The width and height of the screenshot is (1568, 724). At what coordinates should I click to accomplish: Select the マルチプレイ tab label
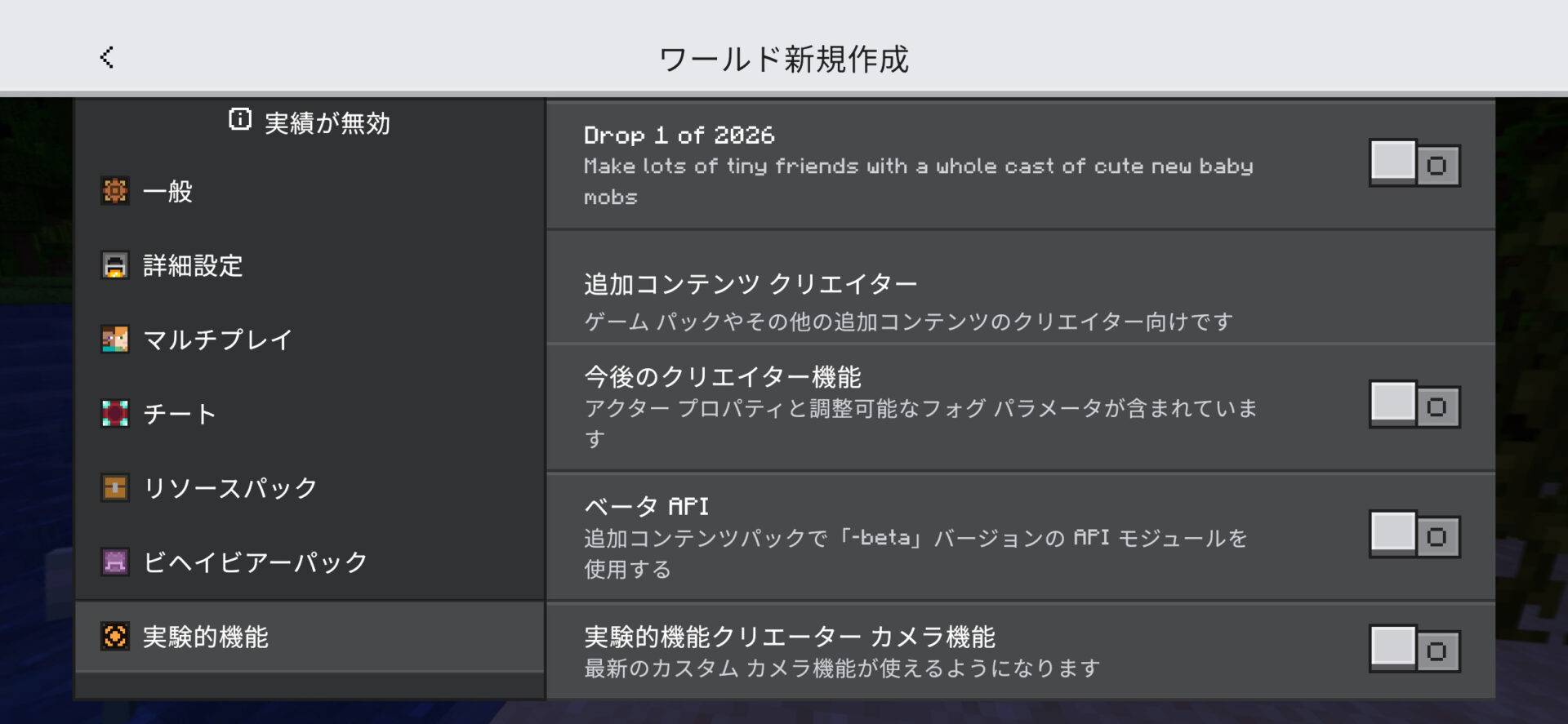[x=218, y=340]
